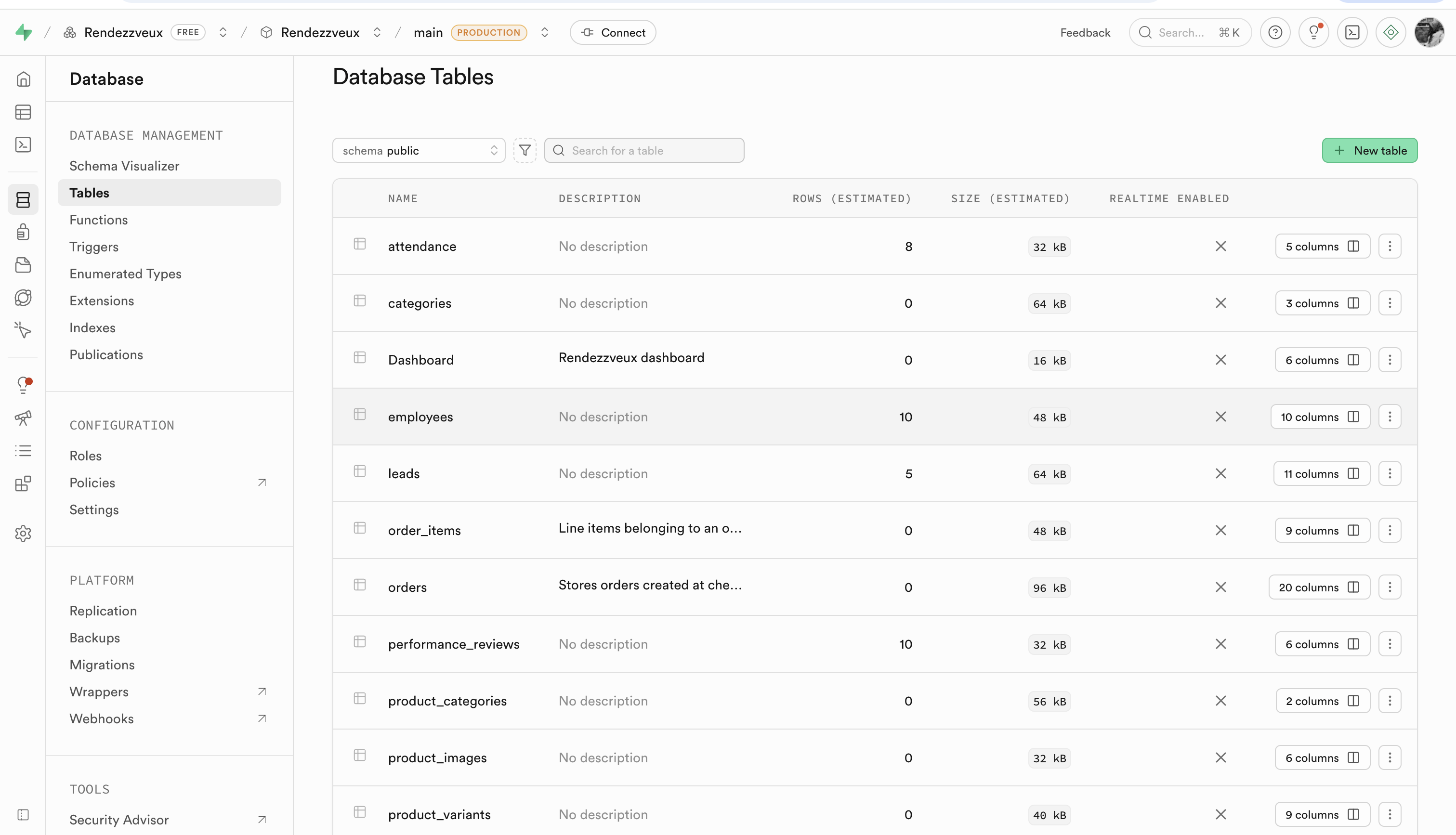Open Edge Functions from the sidebar
Viewport: 1456px width, 835px height.
(23, 298)
